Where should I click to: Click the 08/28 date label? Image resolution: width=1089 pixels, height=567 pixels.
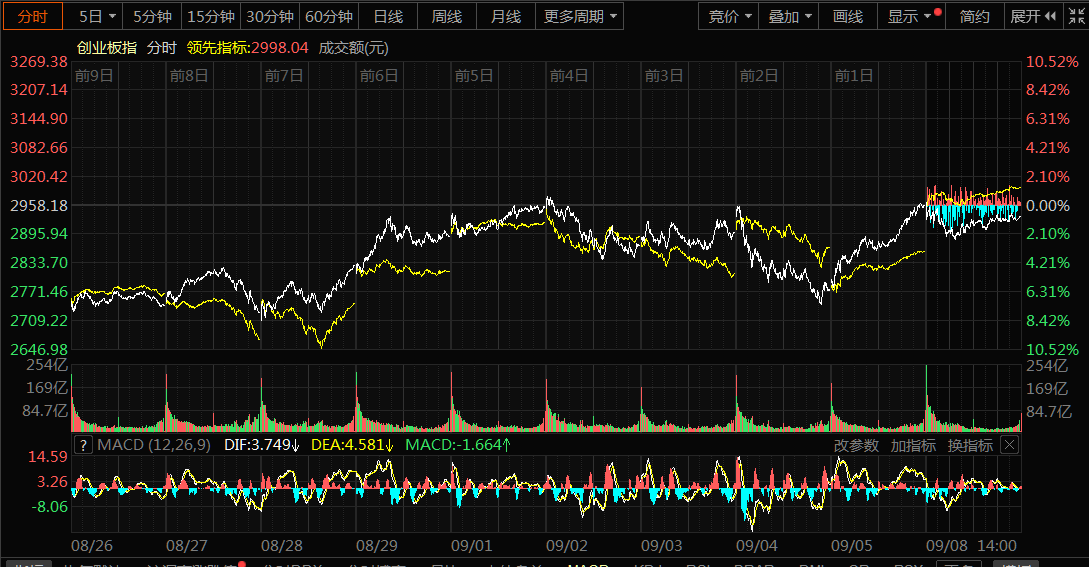pos(282,546)
